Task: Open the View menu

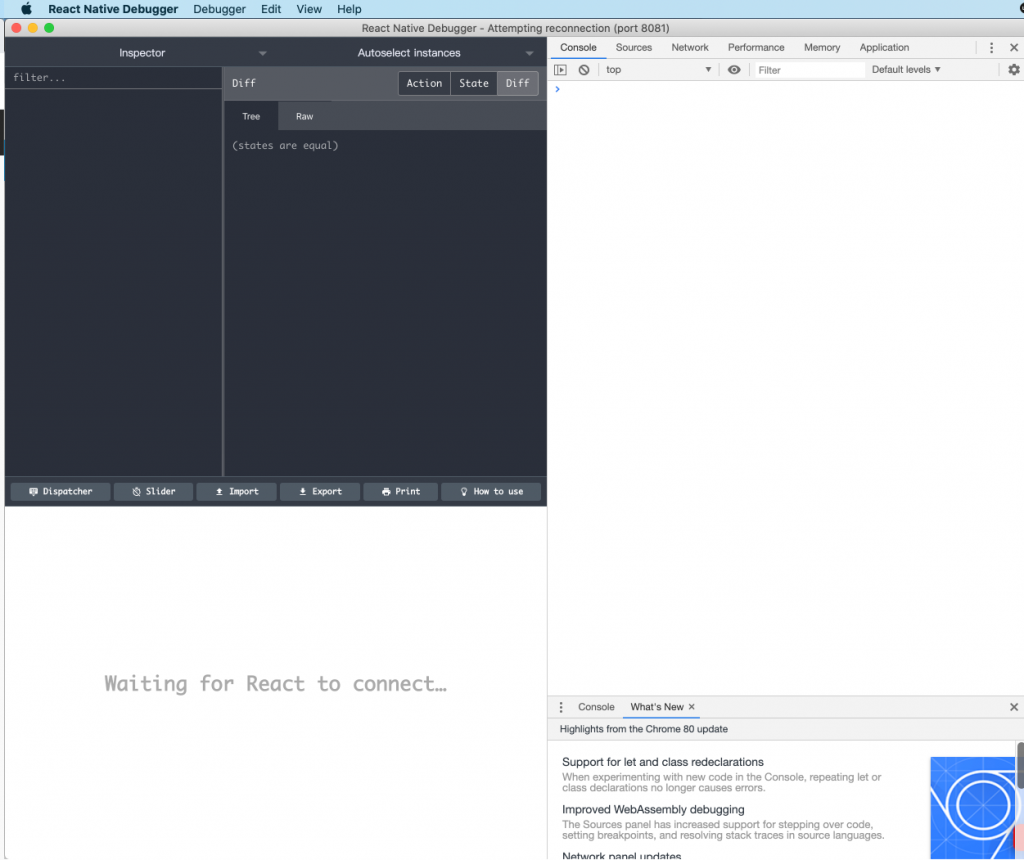Action: click(309, 9)
